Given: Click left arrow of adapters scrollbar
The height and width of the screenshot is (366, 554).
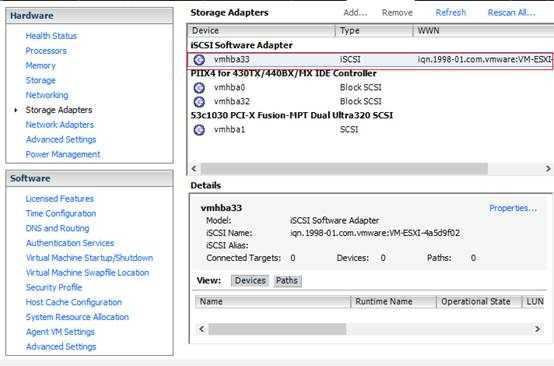Looking at the screenshot, I should [x=194, y=169].
